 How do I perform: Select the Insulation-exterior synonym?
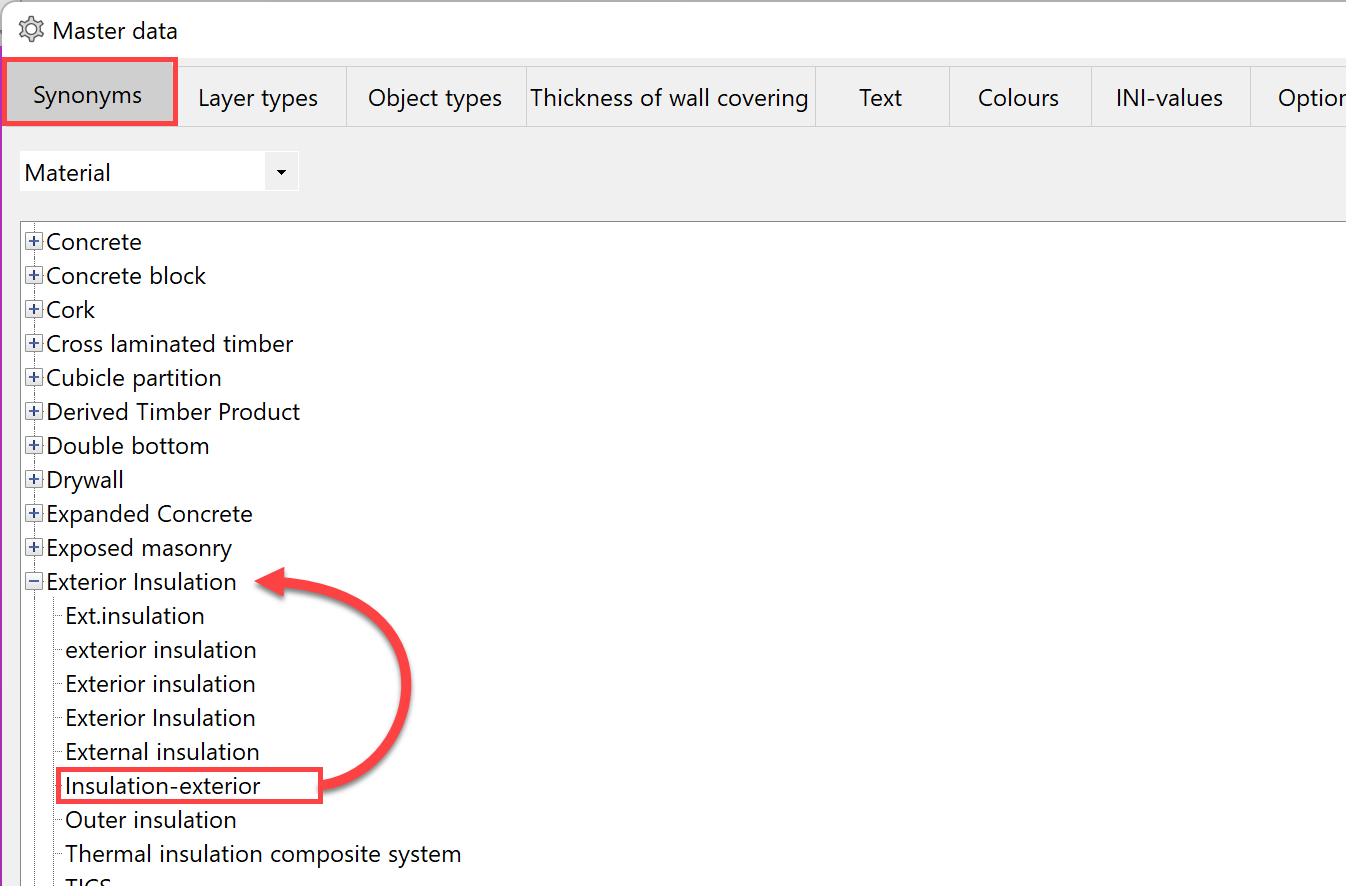(163, 786)
